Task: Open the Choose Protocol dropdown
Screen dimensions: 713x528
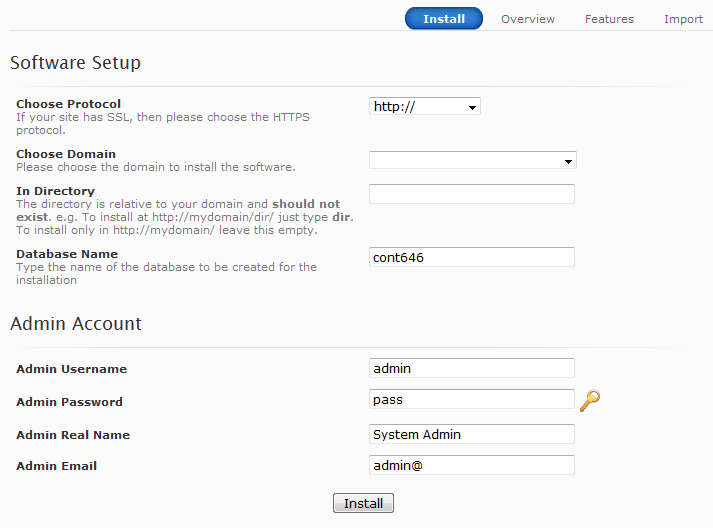Action: click(x=425, y=106)
